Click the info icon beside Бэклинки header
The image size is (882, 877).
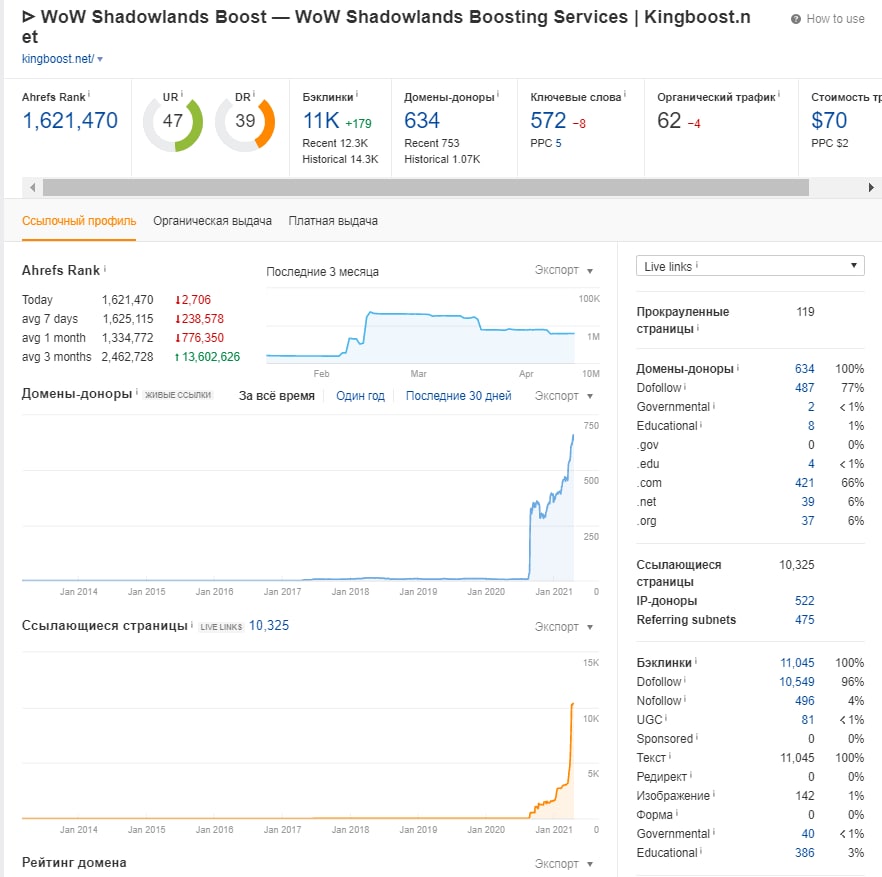357,95
